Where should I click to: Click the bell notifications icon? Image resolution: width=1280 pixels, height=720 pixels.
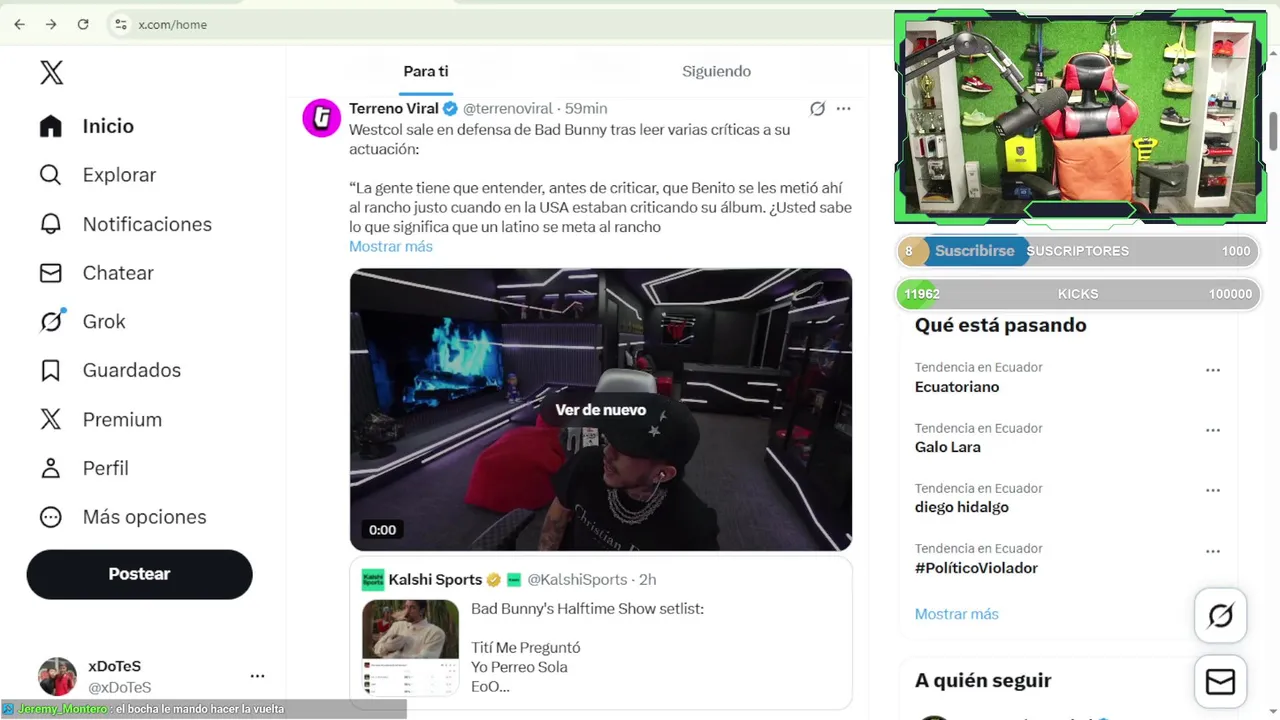51,224
